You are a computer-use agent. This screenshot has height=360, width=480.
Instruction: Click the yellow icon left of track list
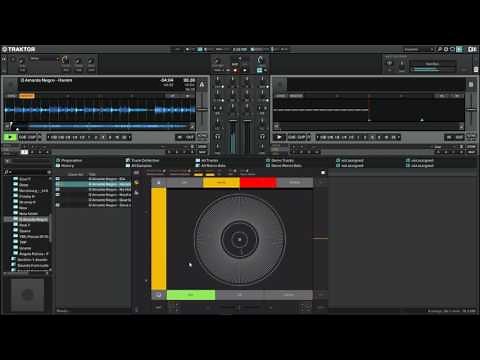click(x=136, y=183)
